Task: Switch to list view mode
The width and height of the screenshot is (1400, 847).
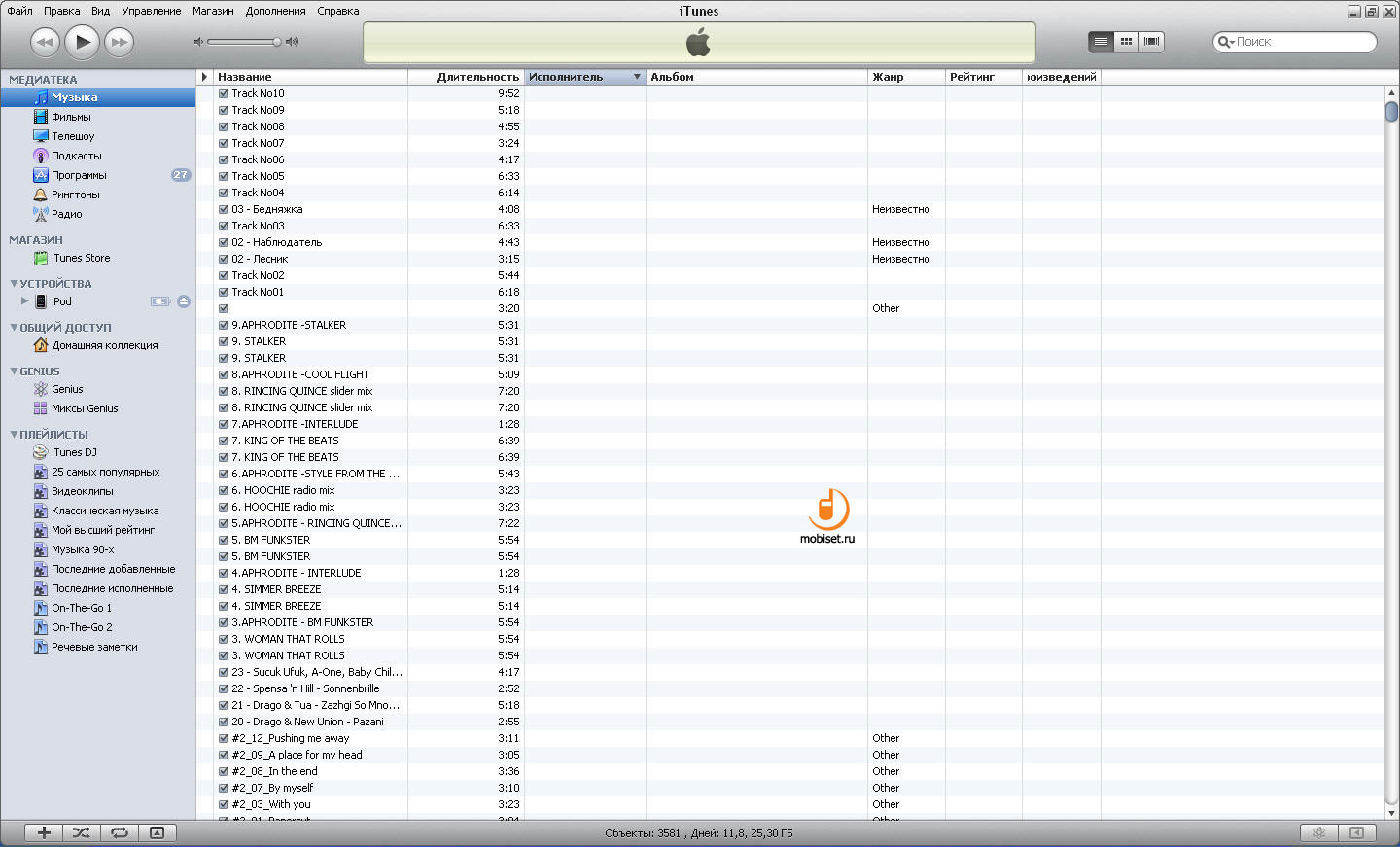Action: 1101,42
